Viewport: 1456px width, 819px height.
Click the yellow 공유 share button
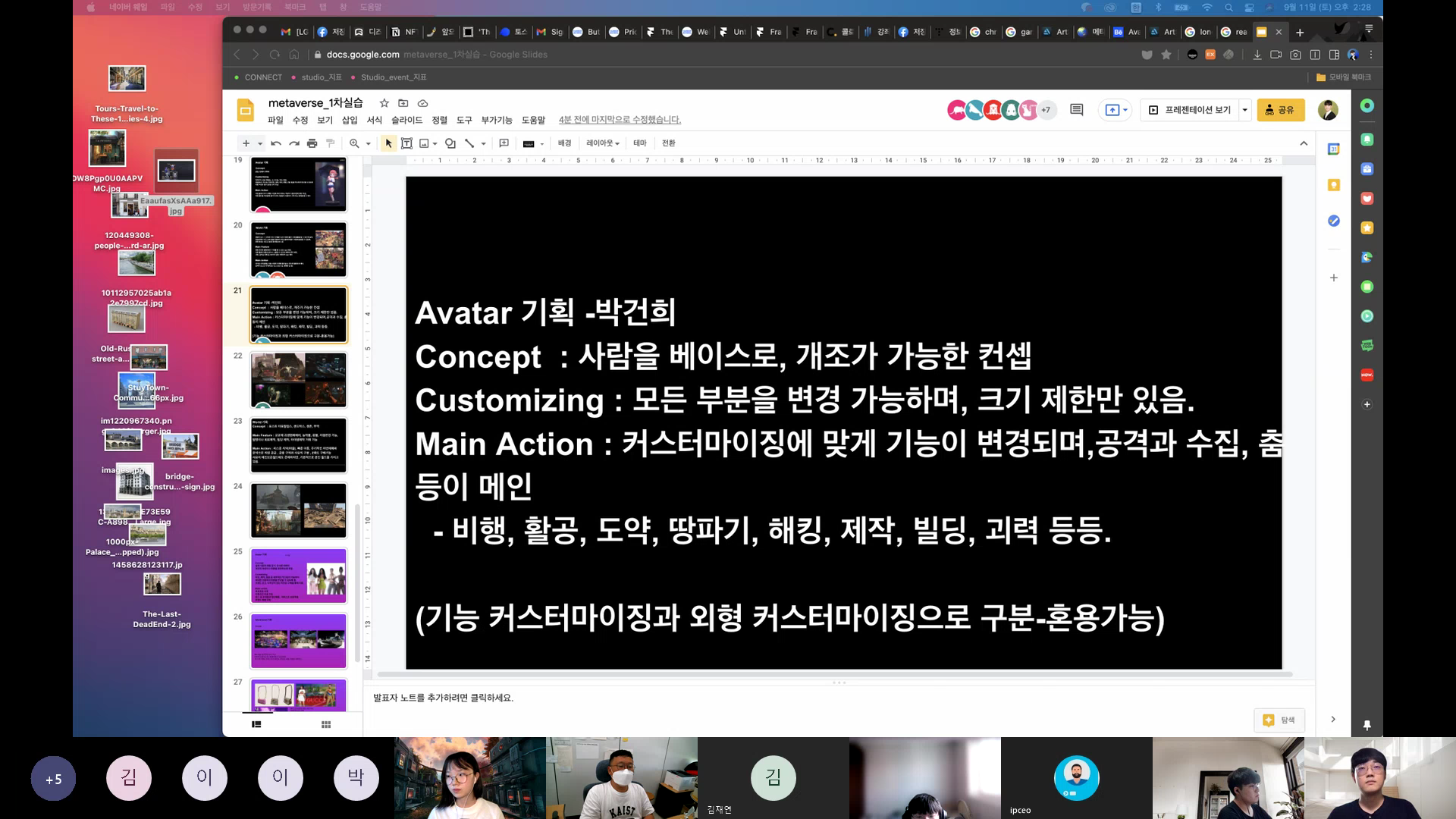(1280, 110)
